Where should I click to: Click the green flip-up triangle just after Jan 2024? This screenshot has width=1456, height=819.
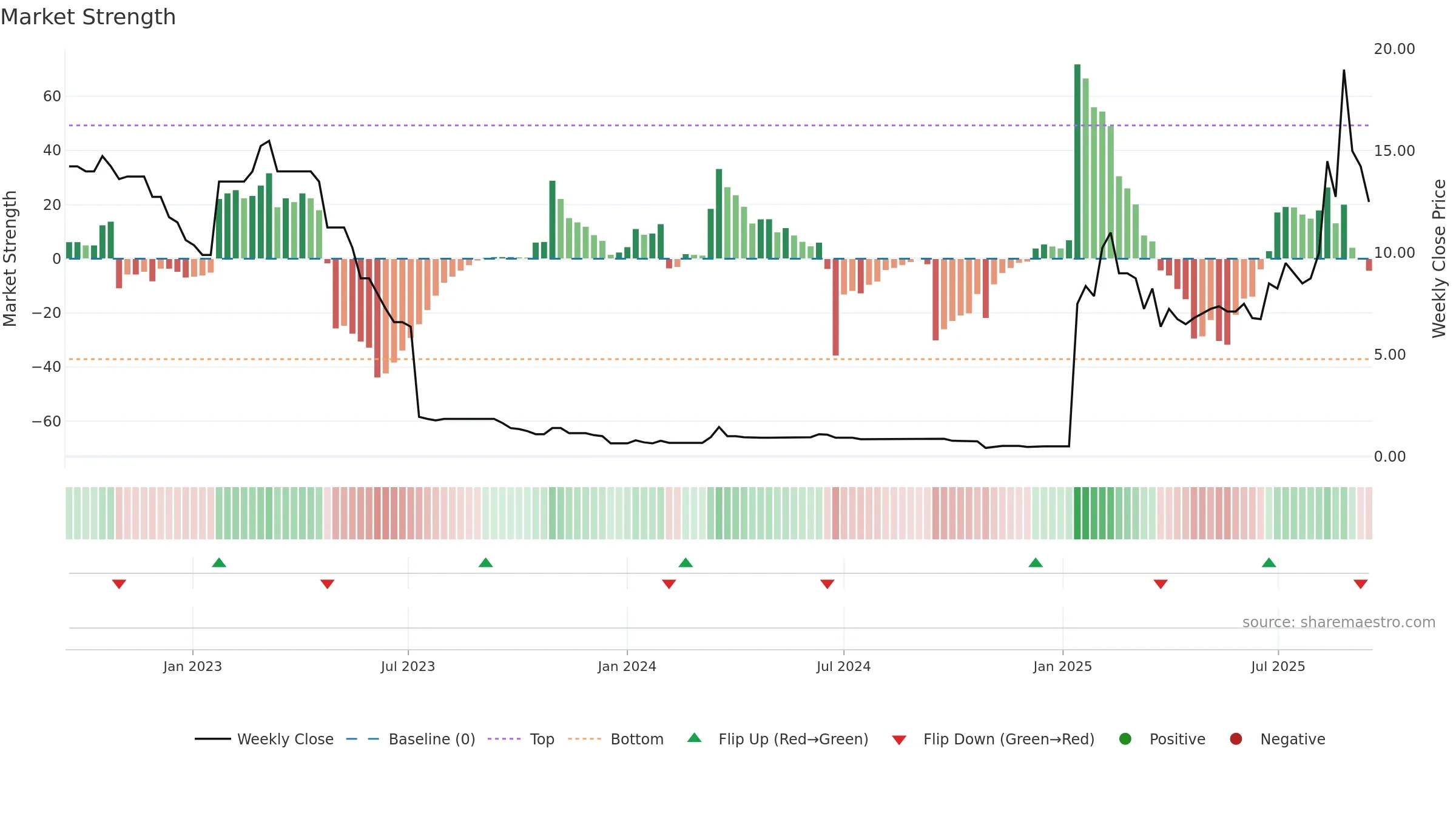click(686, 562)
